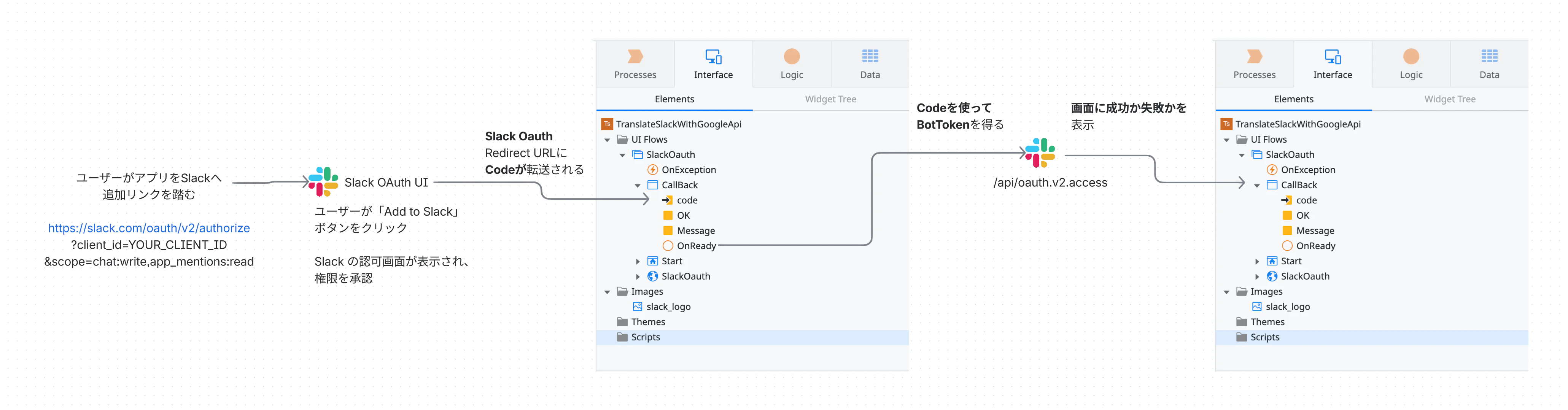Click Interface monitor icon in right panel
The width and height of the screenshot is (1568, 410).
[x=1333, y=57]
